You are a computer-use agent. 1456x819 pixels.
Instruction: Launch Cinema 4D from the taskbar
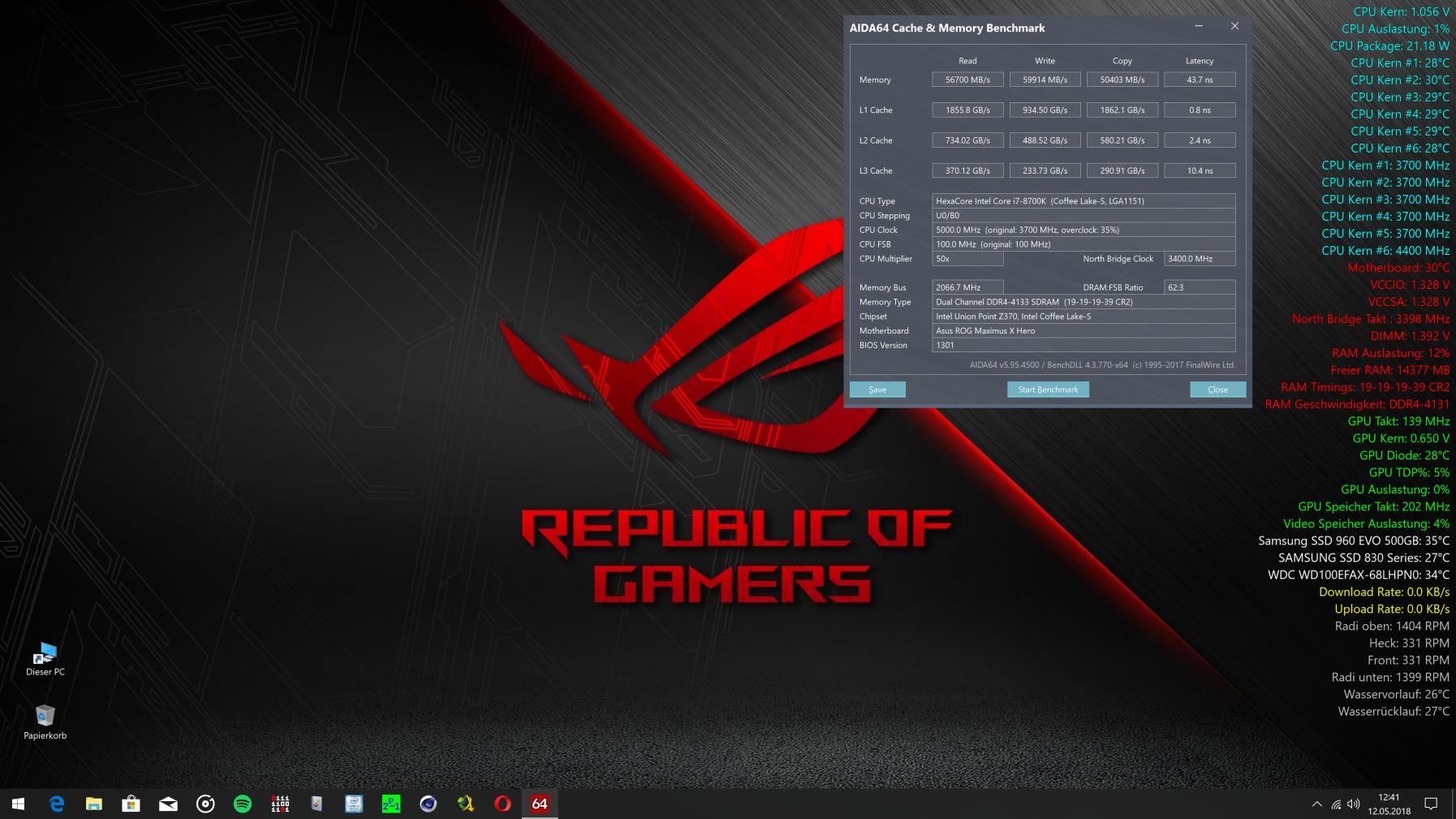click(429, 804)
